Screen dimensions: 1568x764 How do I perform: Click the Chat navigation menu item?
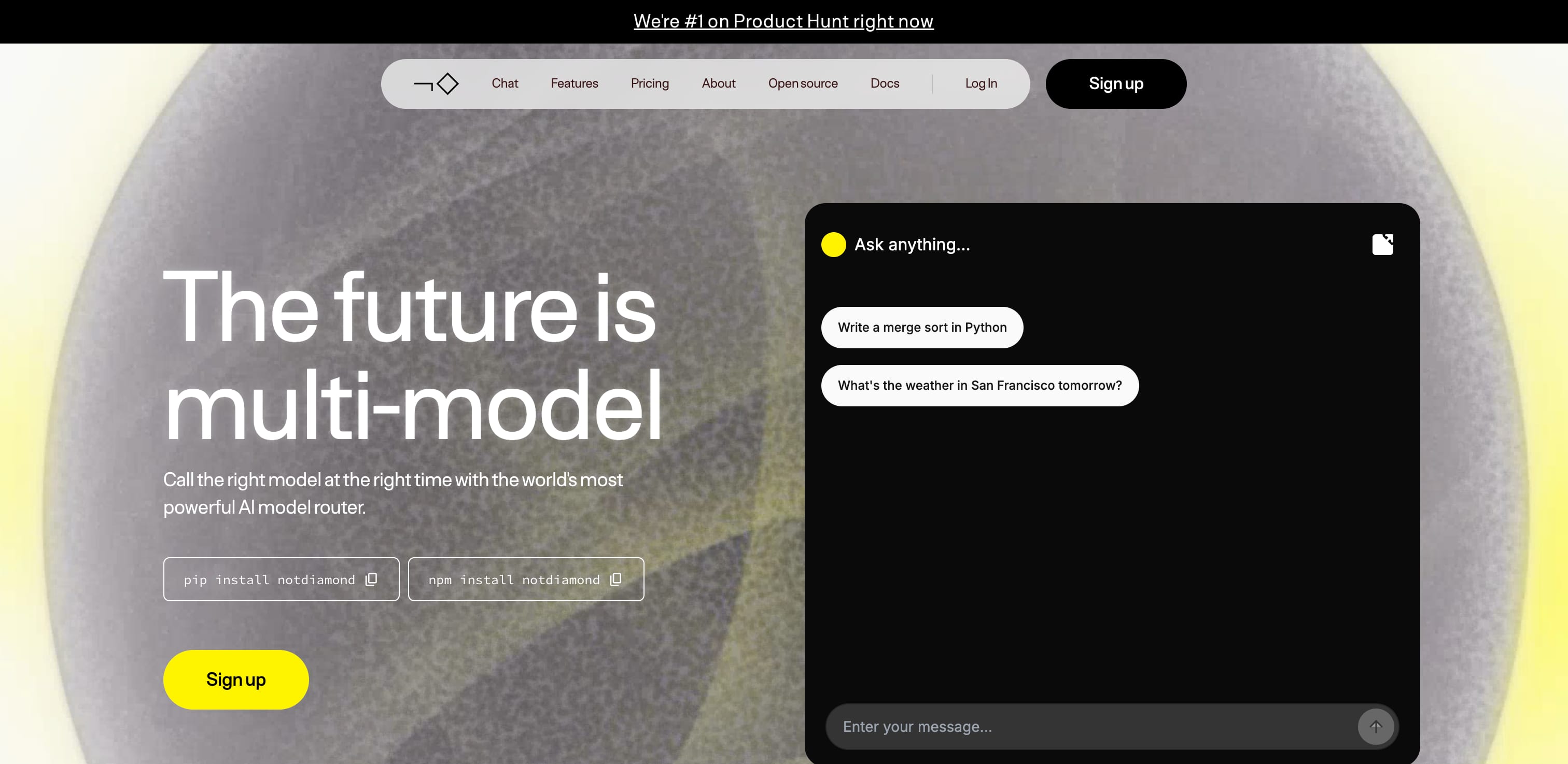tap(504, 83)
